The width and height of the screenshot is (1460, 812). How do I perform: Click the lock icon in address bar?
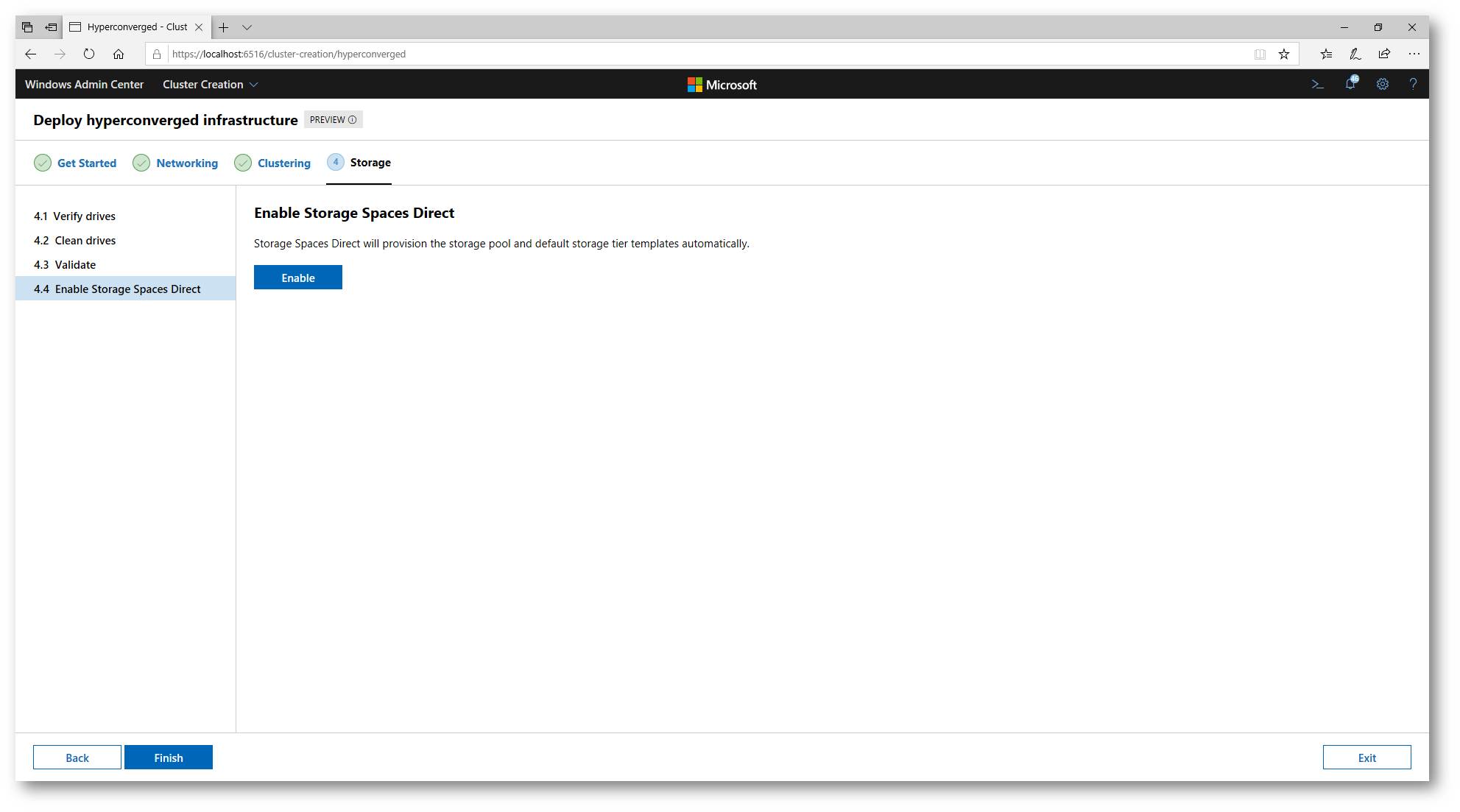[157, 54]
